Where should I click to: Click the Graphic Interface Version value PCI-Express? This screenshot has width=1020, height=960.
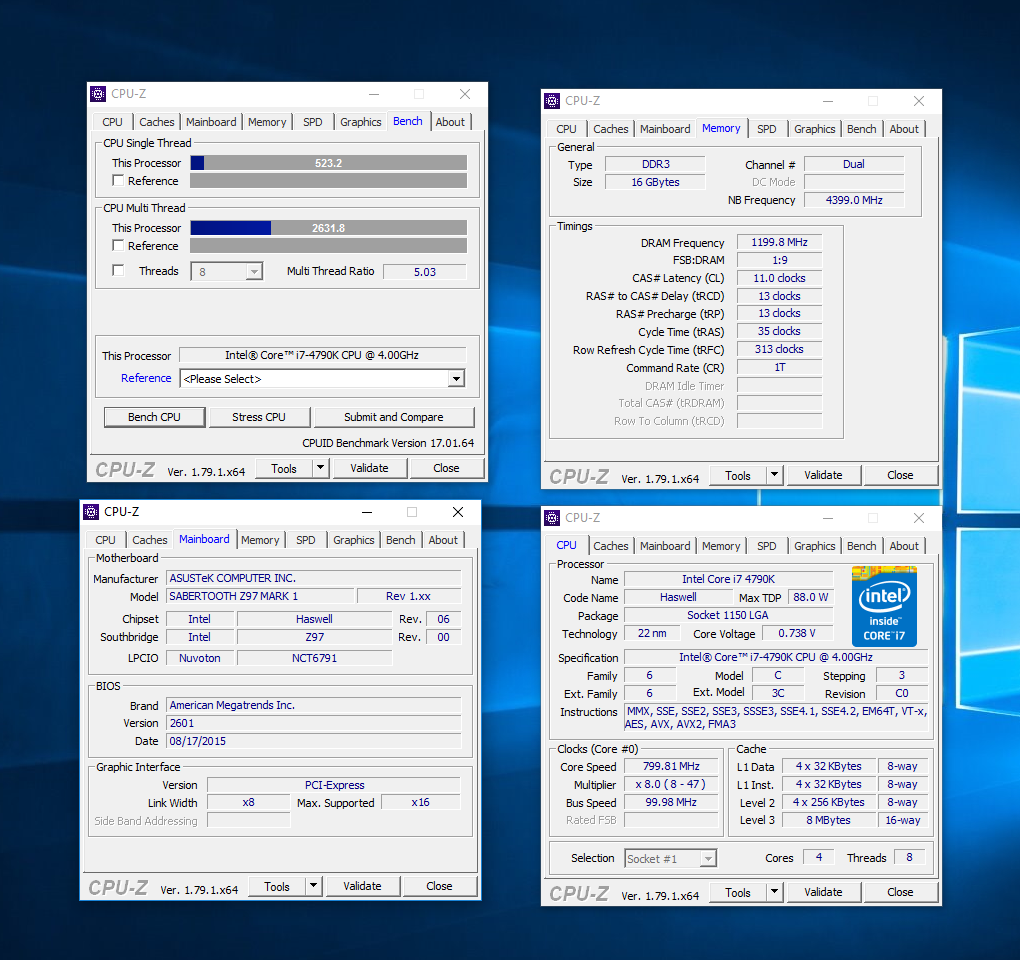[334, 785]
